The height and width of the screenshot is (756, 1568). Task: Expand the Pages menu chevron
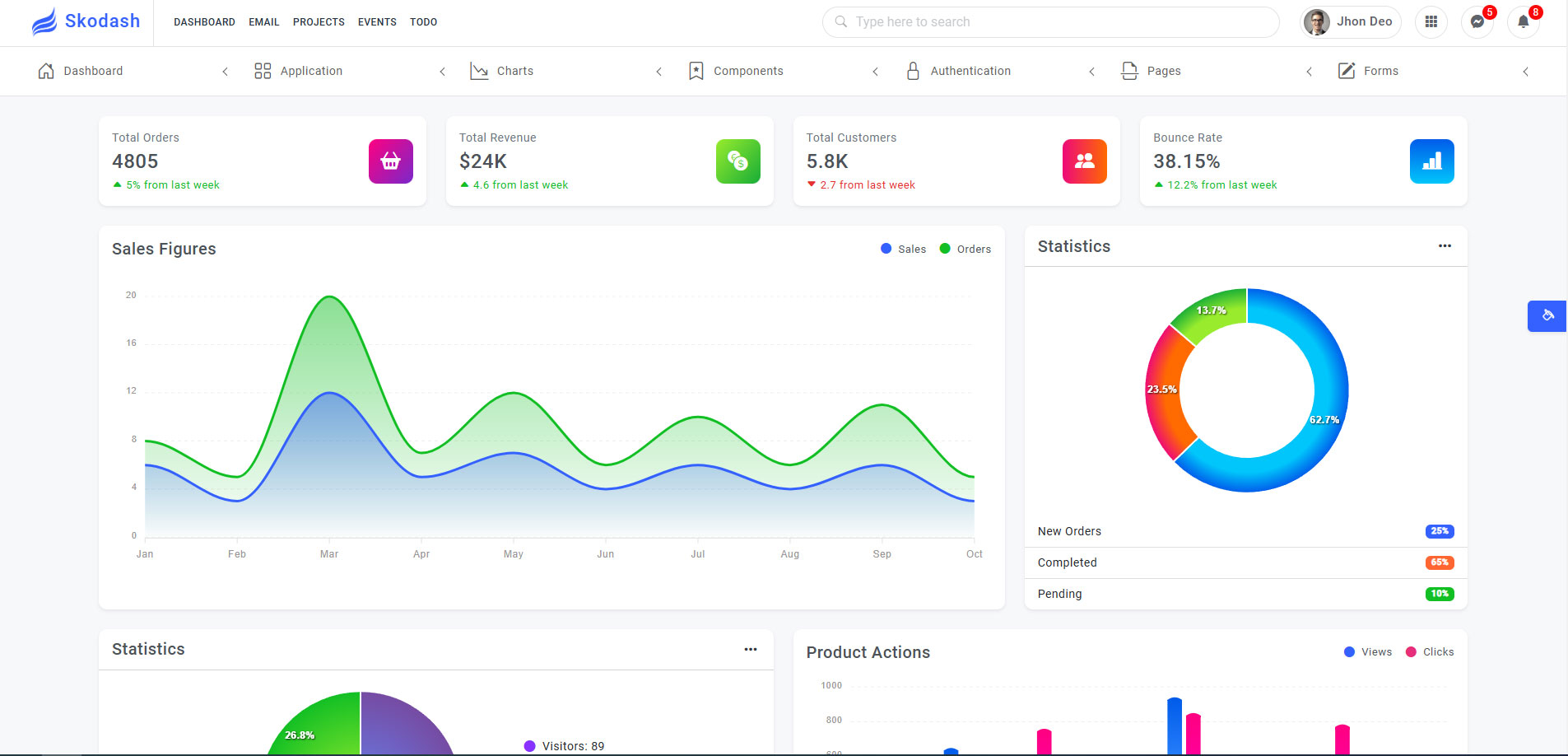click(x=1309, y=72)
